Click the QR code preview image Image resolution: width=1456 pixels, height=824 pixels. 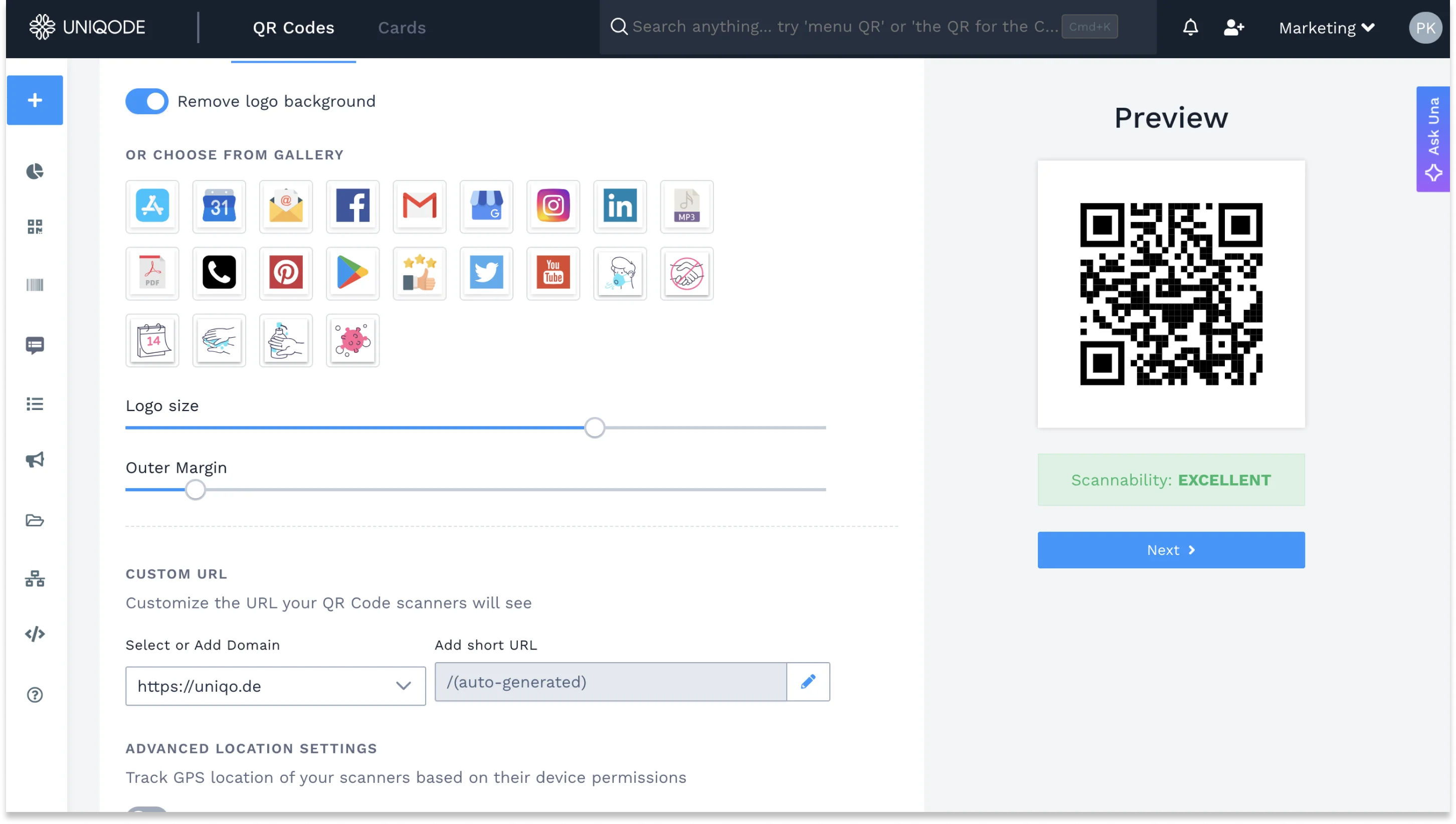pyautogui.click(x=1171, y=294)
